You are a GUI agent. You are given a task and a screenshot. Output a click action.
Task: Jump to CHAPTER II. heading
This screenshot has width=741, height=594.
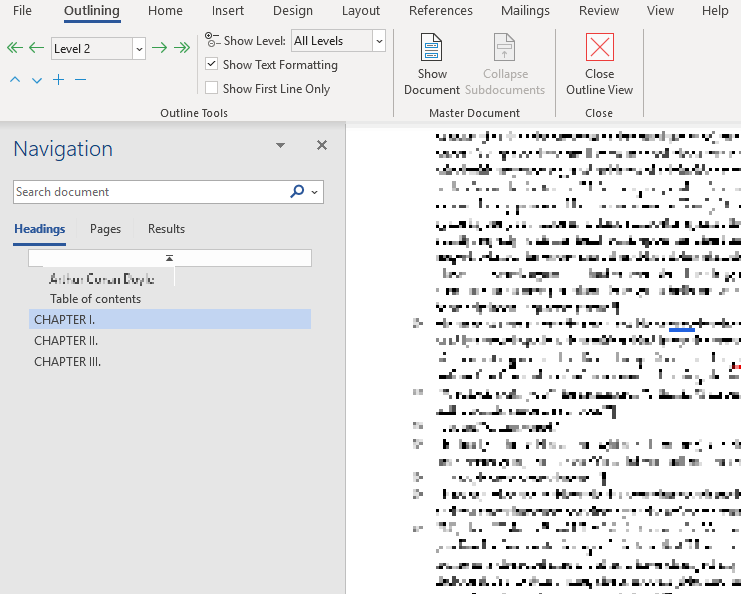coord(66,341)
